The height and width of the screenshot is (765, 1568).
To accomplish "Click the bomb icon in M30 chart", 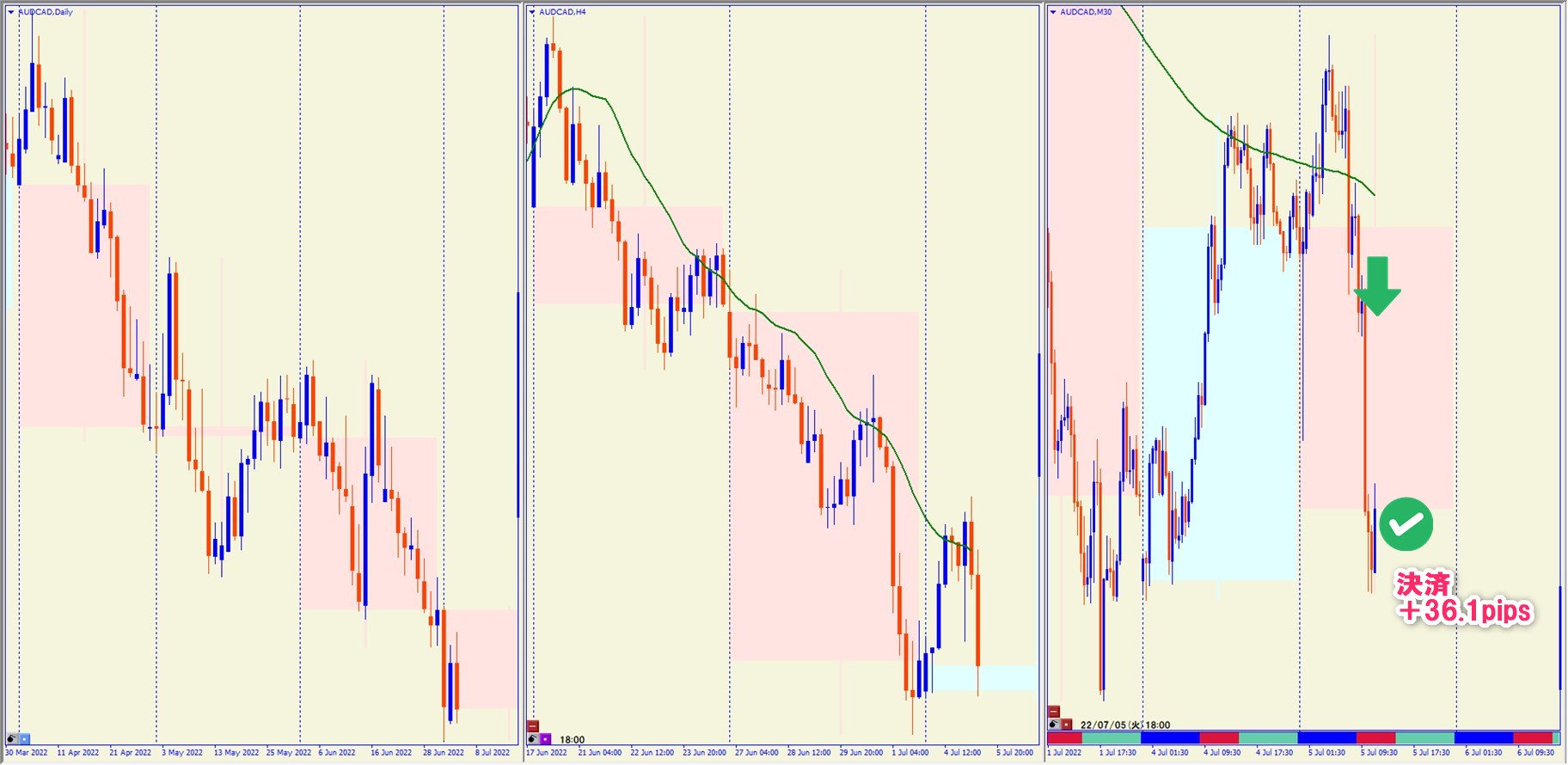I will point(1054,725).
